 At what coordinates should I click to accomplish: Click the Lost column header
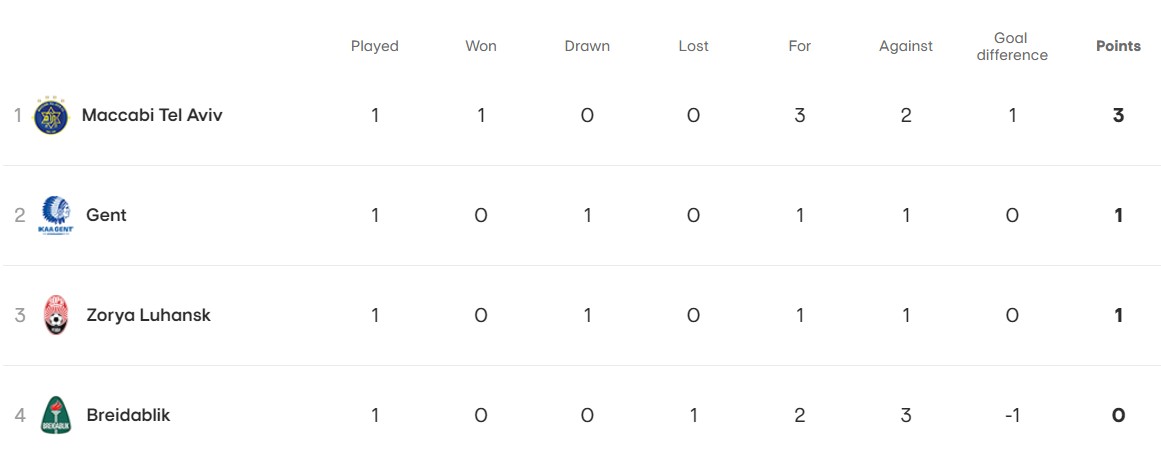(693, 46)
